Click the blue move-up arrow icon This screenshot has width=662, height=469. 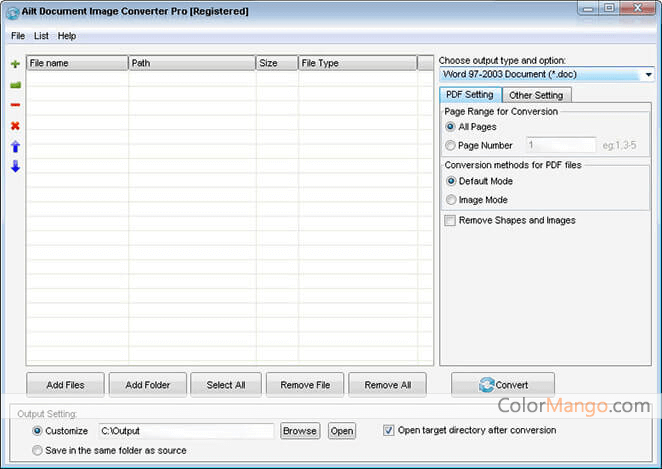15,146
